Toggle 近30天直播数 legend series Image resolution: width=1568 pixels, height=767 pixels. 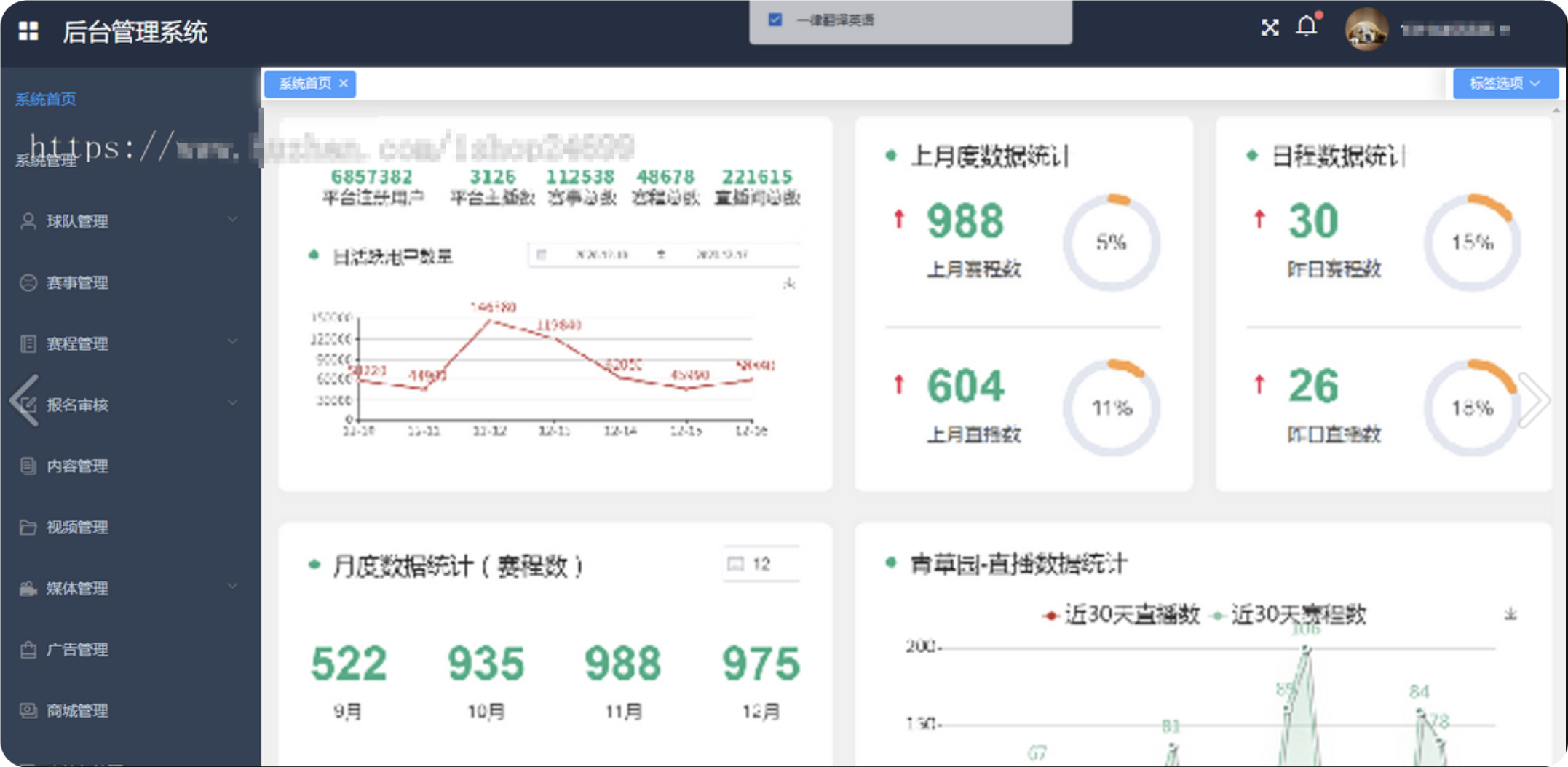(1121, 615)
